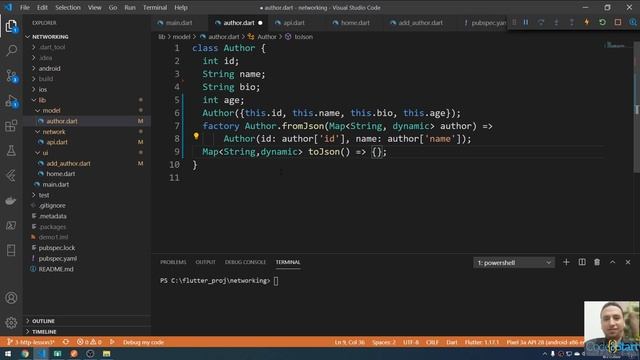Change Dart language mode in status bar
Viewport: 640px width, 360px height.
[451, 342]
